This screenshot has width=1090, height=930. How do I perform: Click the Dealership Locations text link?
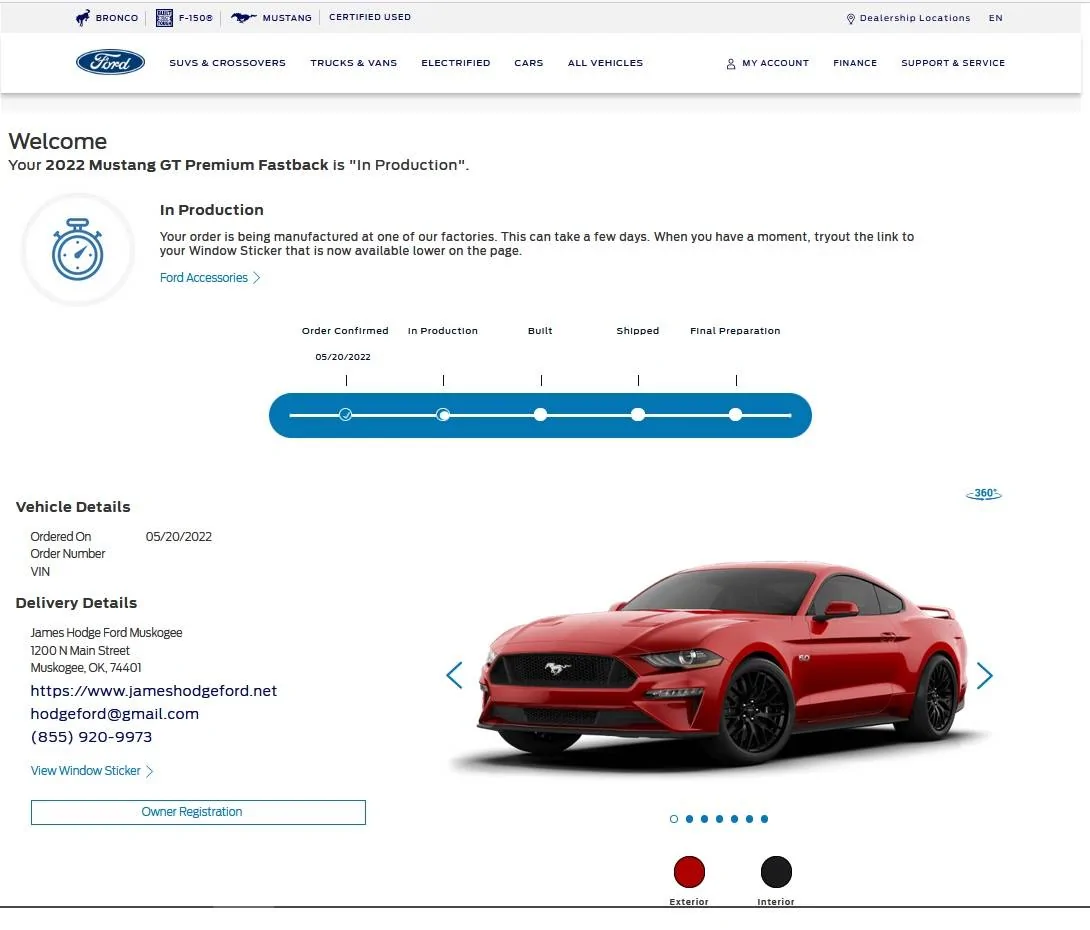pos(915,18)
